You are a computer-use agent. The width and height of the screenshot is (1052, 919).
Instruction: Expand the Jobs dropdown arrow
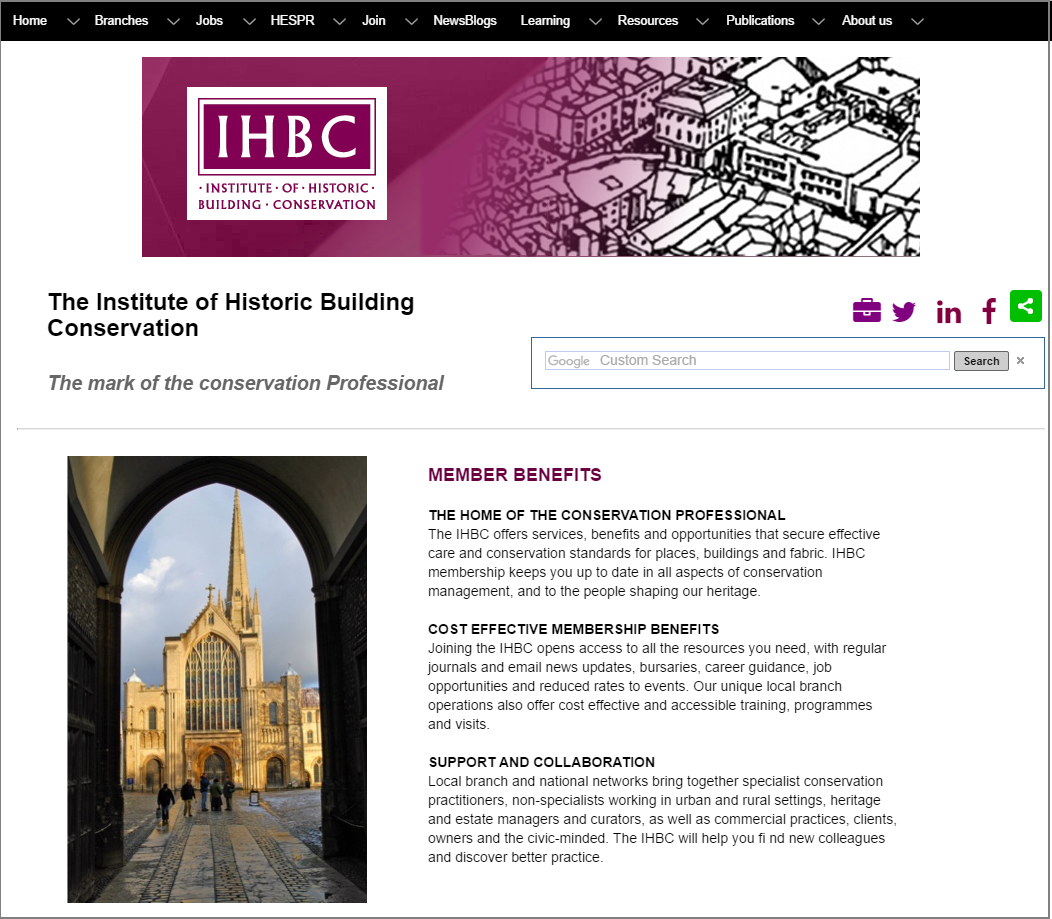[x=249, y=22]
